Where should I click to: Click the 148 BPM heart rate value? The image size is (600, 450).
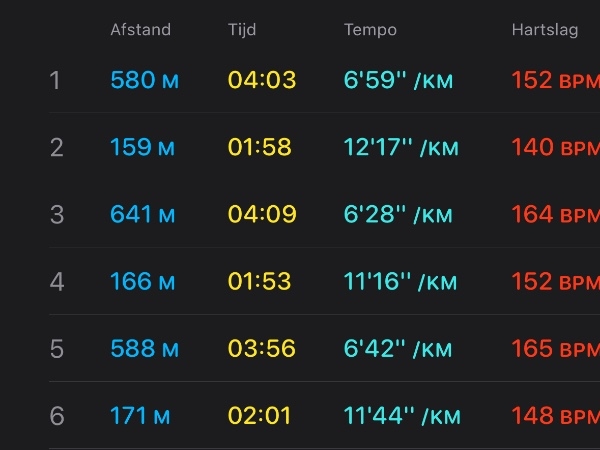pyautogui.click(x=556, y=416)
